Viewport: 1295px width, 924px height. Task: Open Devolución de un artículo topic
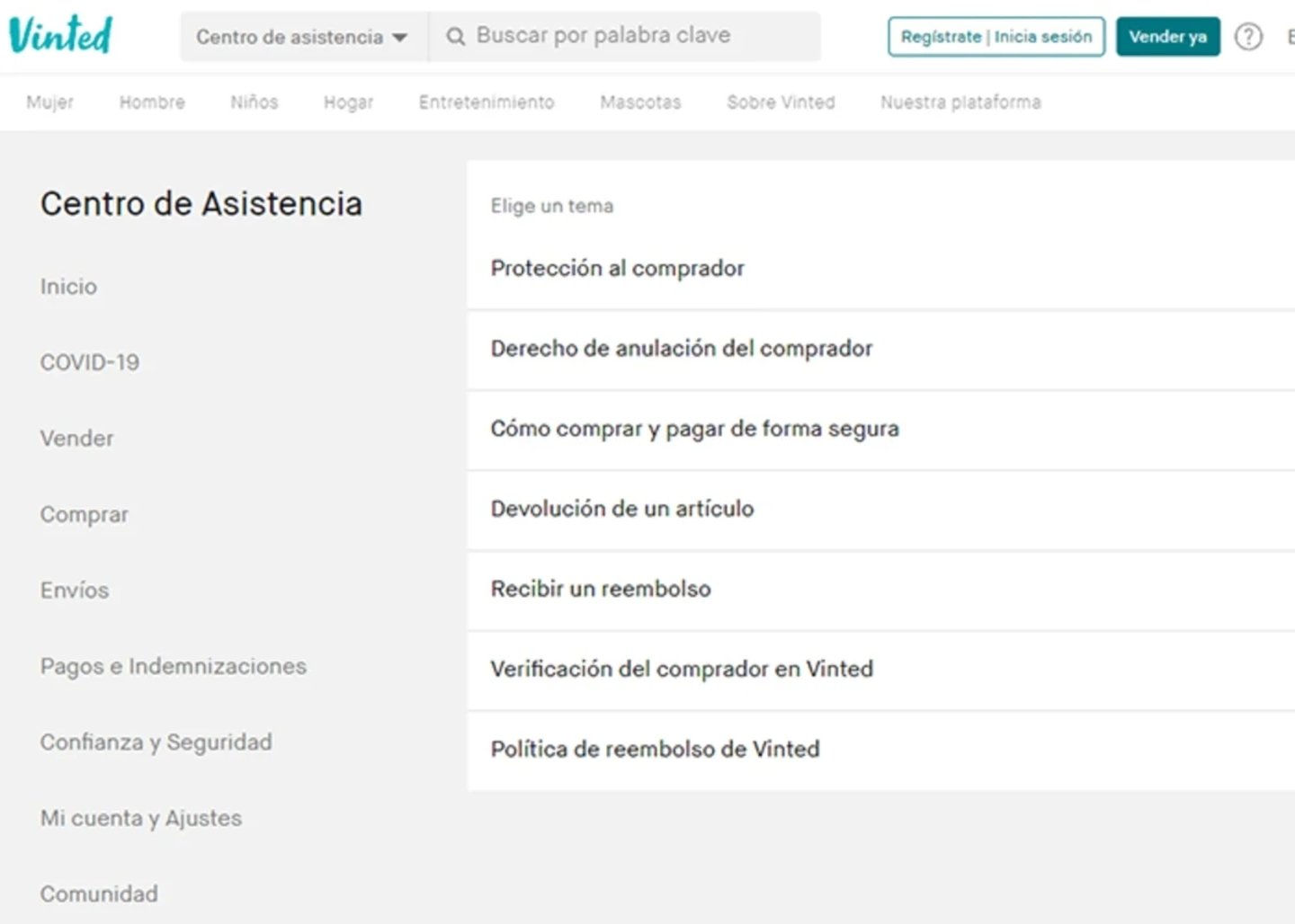pos(881,509)
